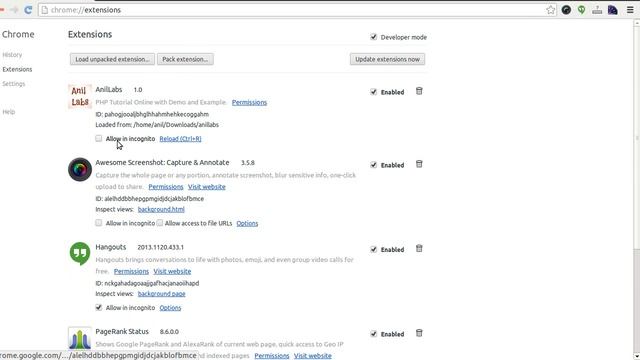This screenshot has width=640, height=360.
Task: Uncheck Enabled for PageRank Status
Action: [373, 334]
